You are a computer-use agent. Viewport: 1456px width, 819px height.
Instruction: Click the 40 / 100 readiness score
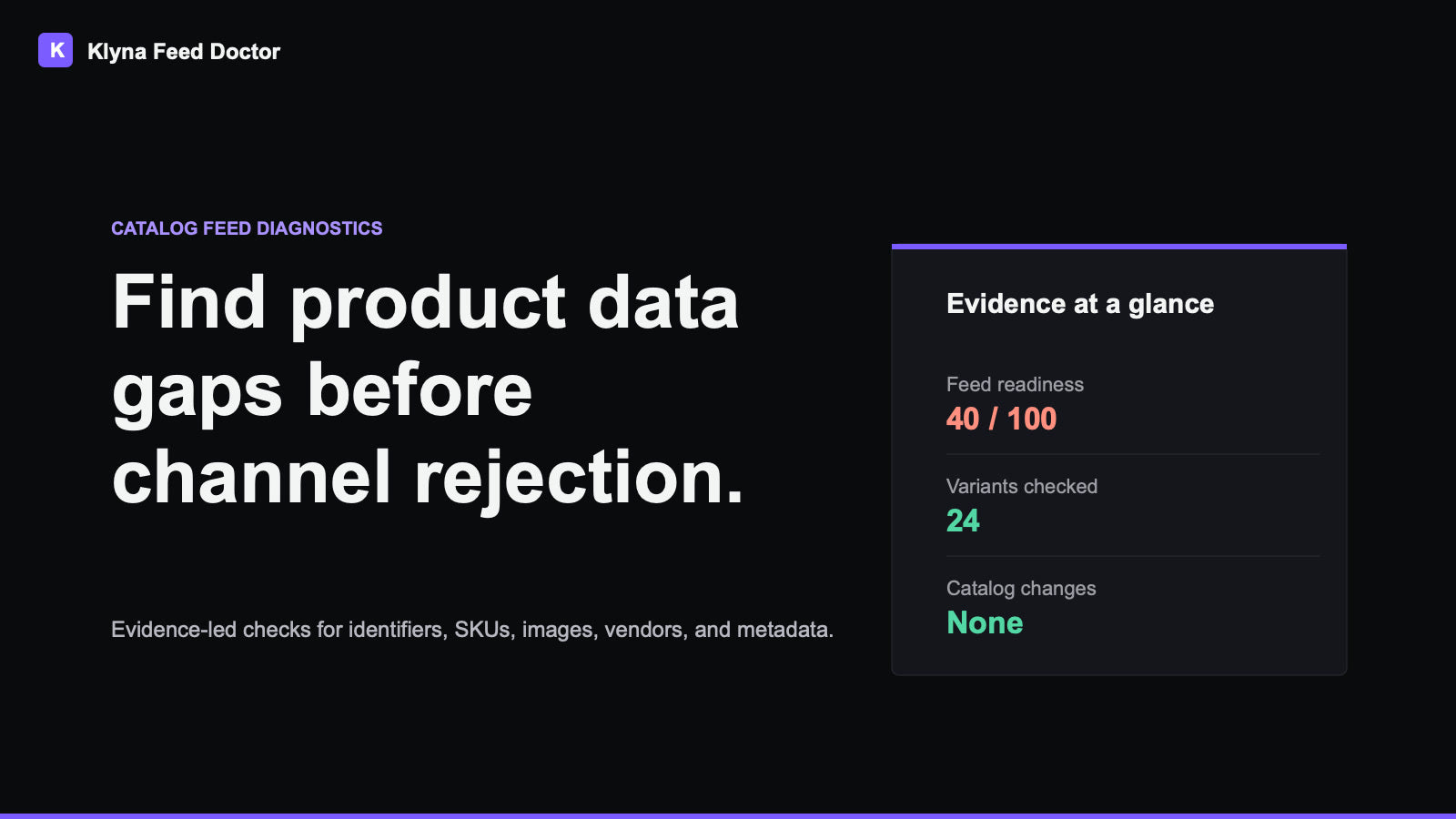1001,419
